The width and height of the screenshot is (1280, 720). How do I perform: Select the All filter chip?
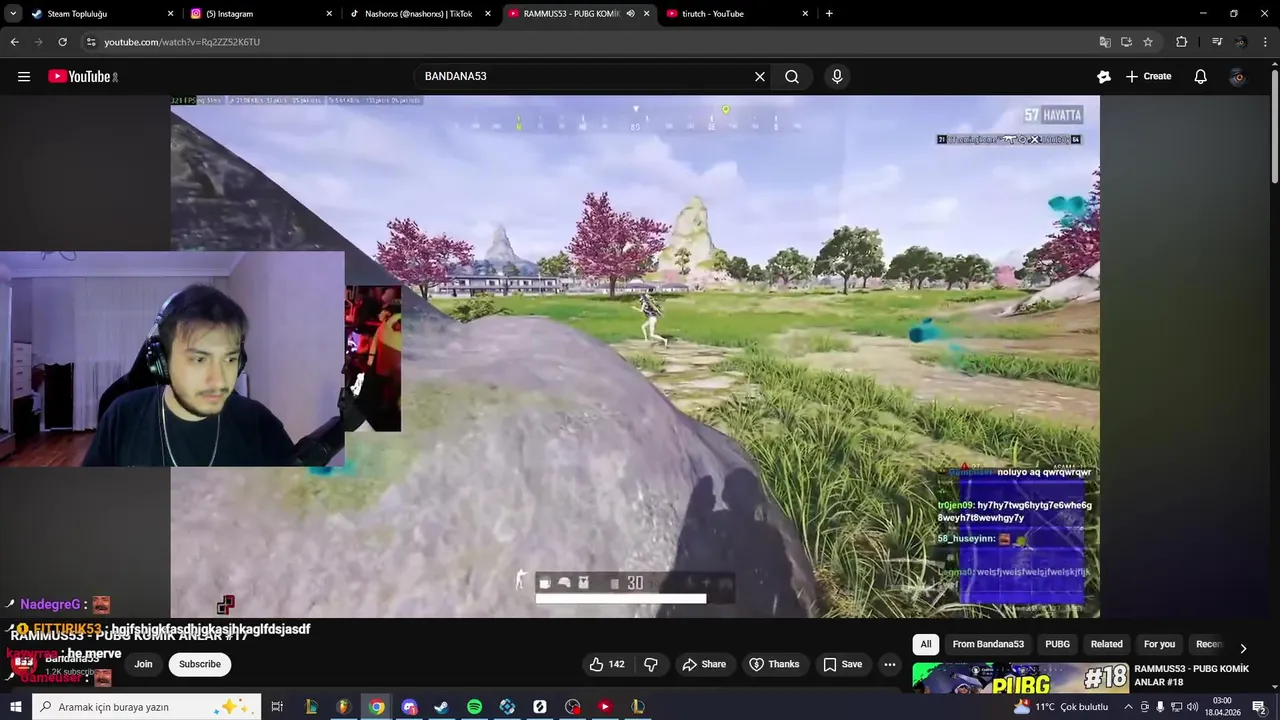pos(926,644)
